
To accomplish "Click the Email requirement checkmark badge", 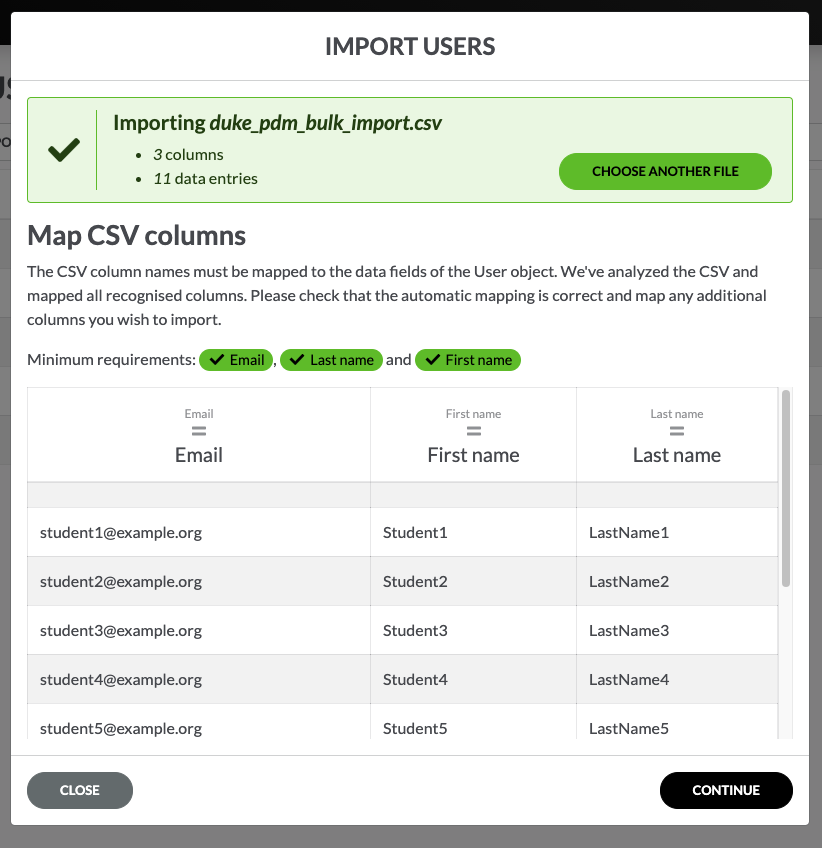I will tap(236, 360).
